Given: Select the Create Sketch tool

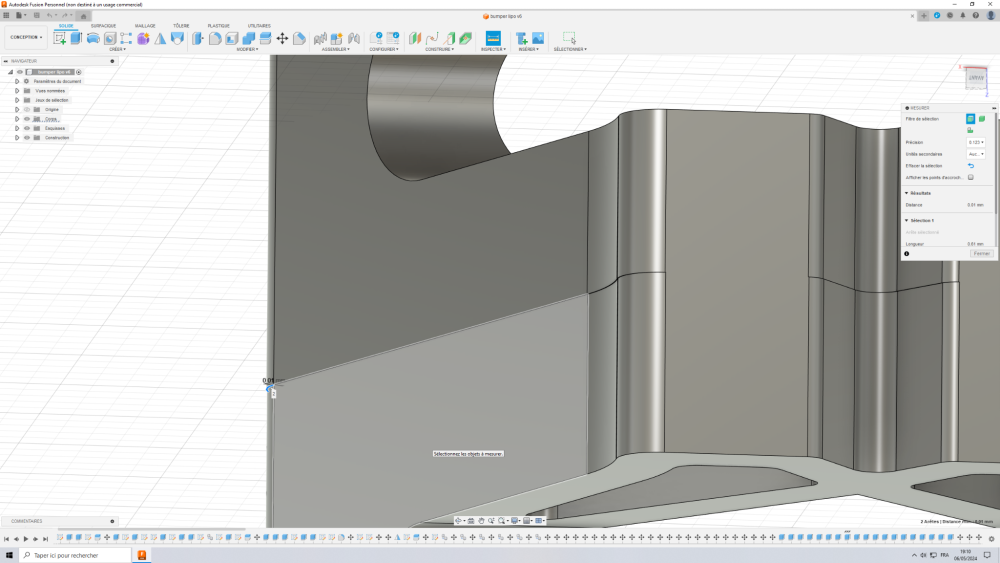Looking at the screenshot, I should 60,38.
